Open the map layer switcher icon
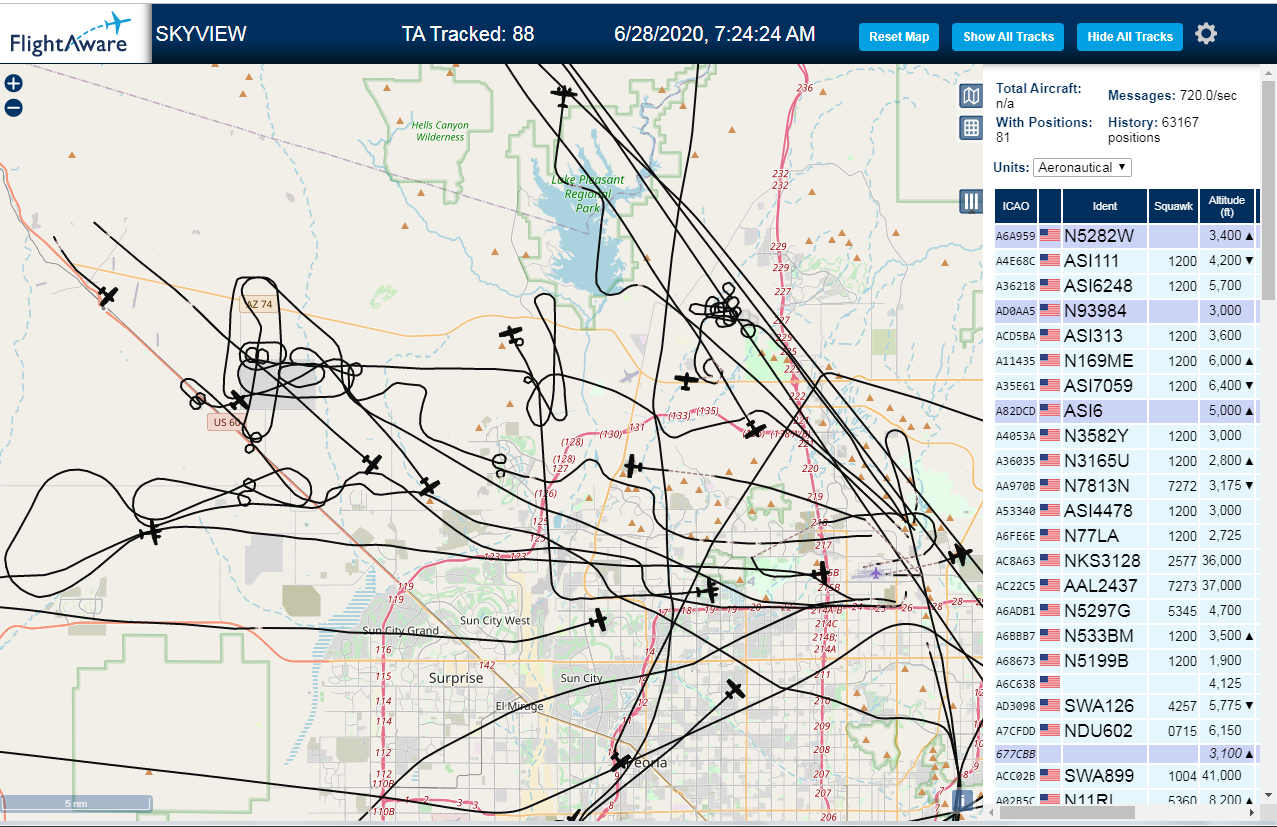 click(x=971, y=96)
